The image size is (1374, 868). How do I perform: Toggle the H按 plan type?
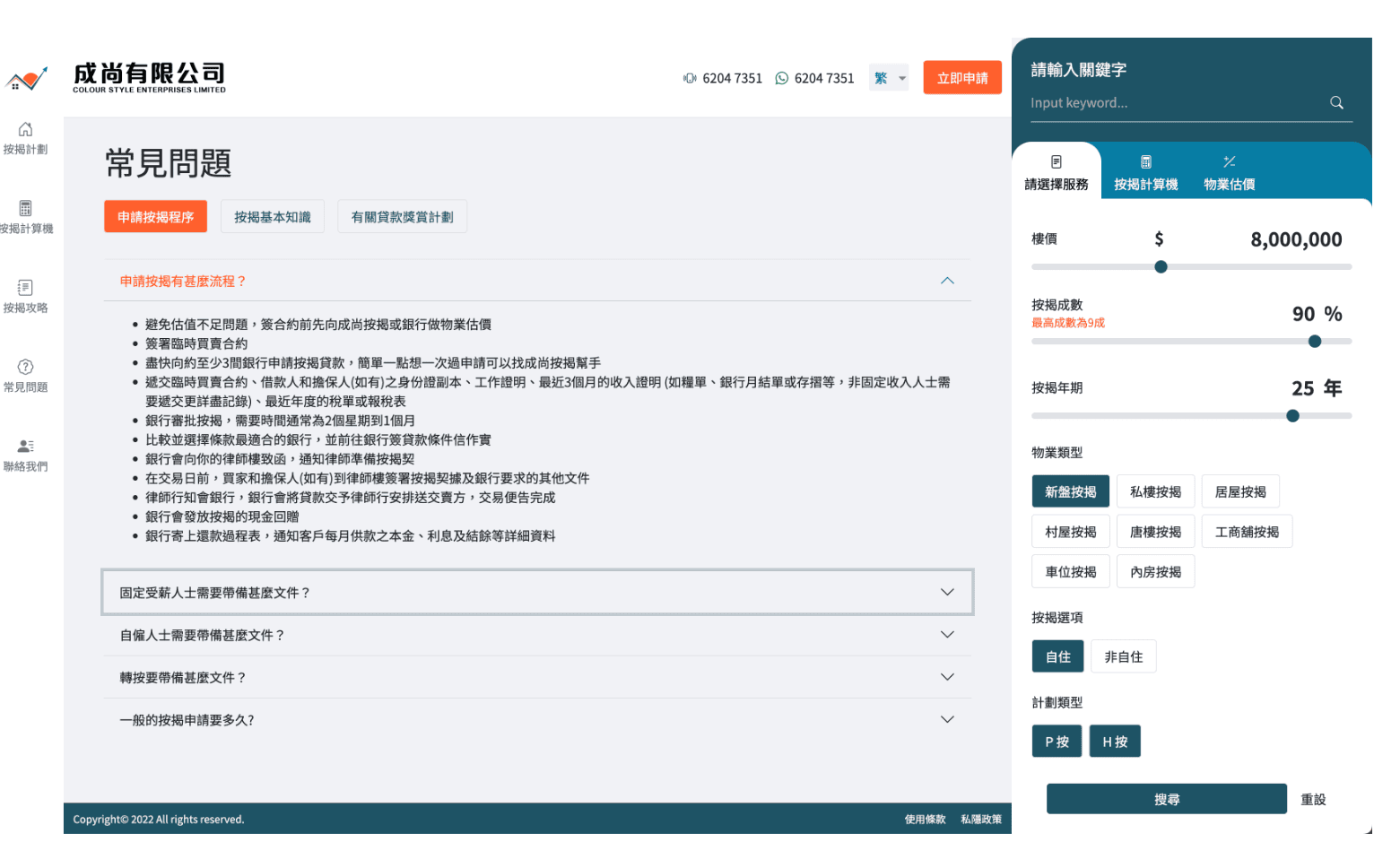(x=1115, y=742)
